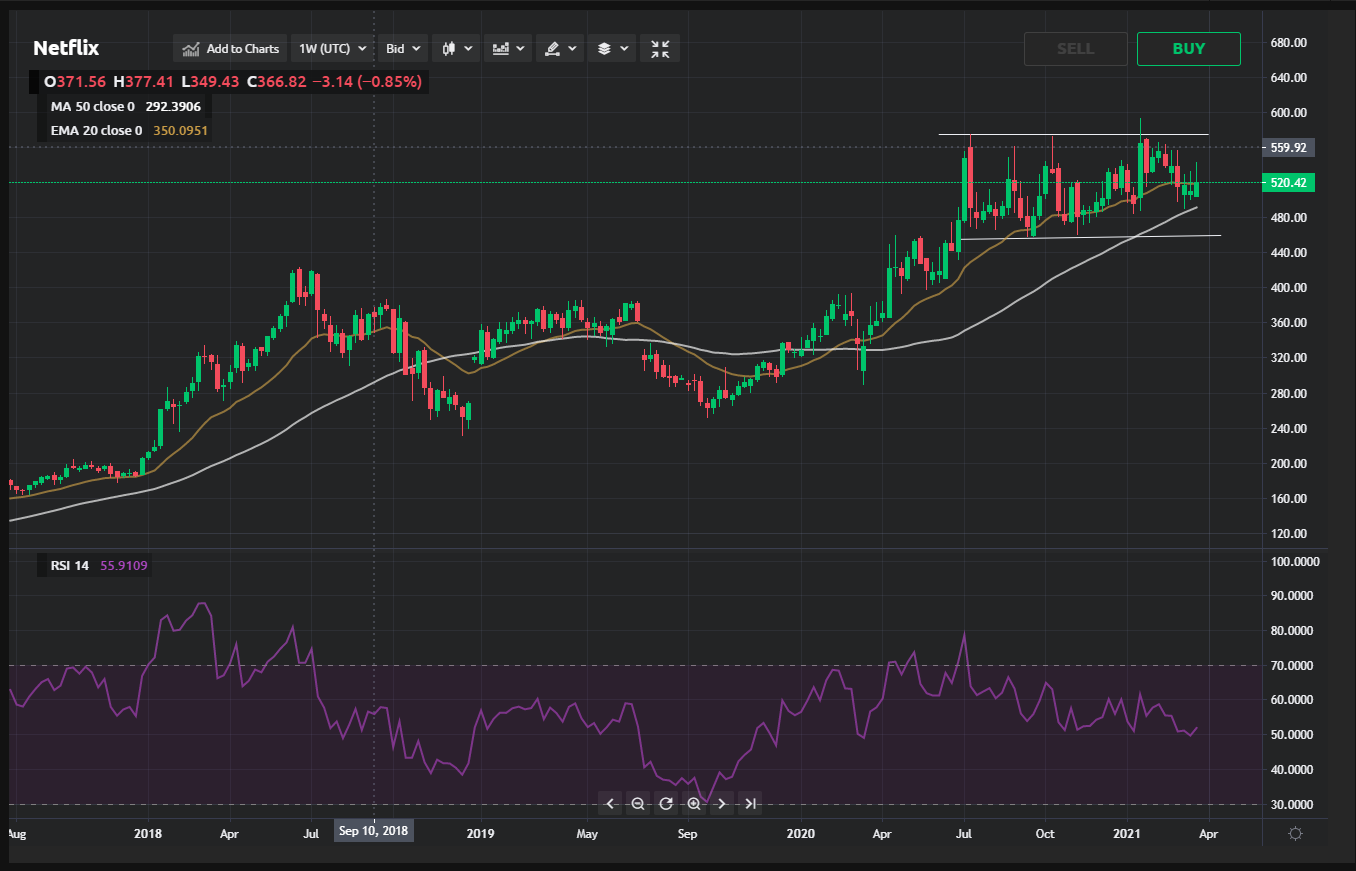This screenshot has height=871, width=1356.
Task: Zoom in the chart
Action: [694, 803]
